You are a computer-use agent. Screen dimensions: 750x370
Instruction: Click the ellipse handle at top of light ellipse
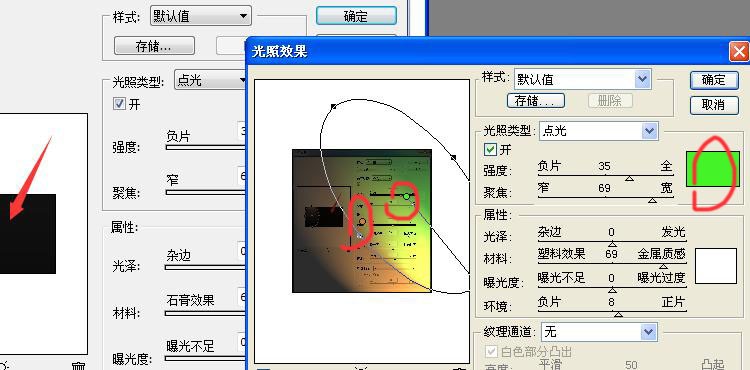[x=333, y=107]
